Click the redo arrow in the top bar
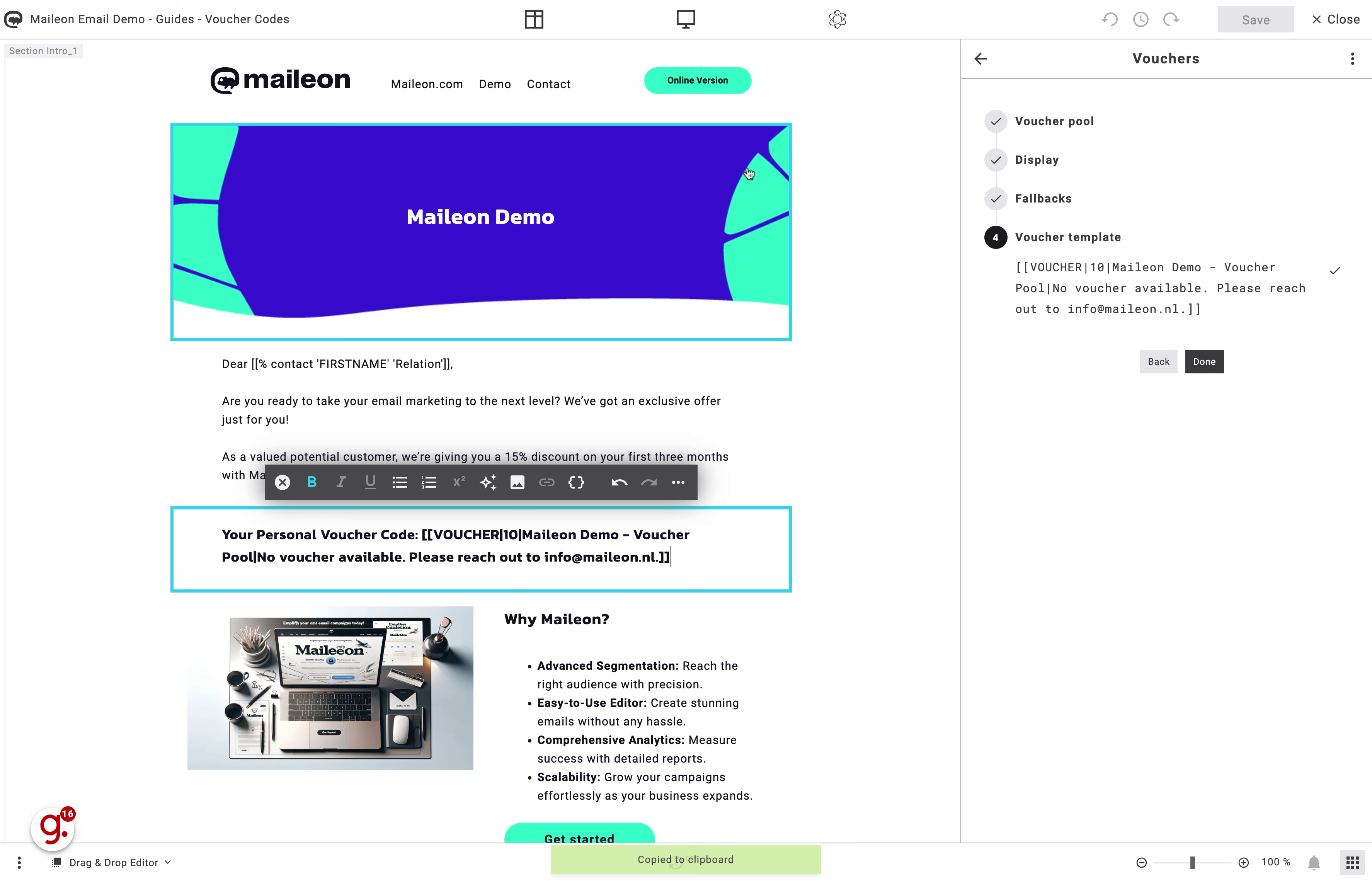Image resolution: width=1372 pixels, height=882 pixels. point(1171,19)
